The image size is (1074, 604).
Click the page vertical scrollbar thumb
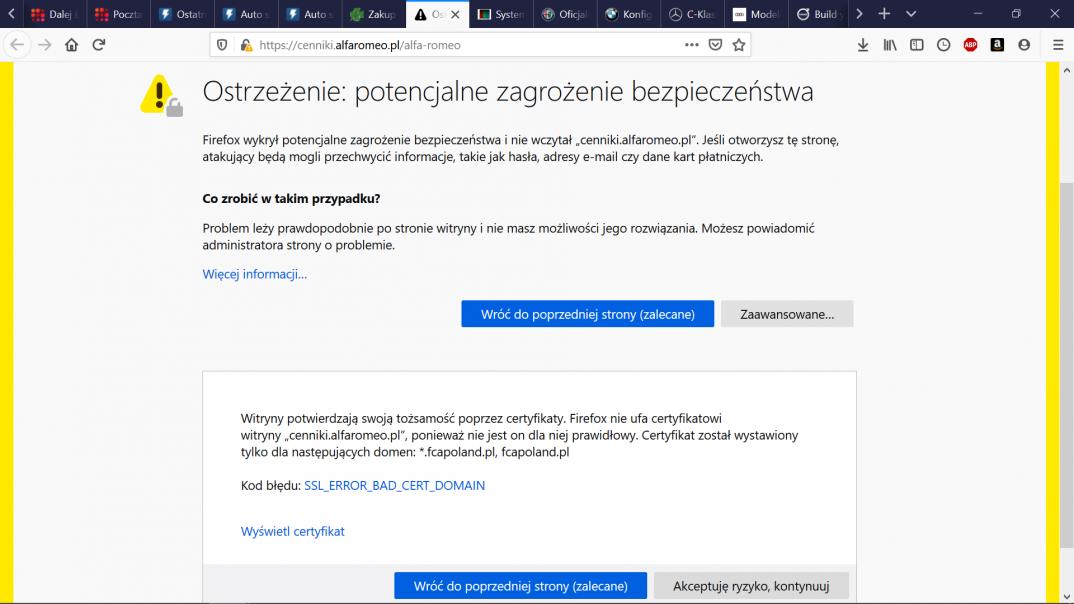click(x=1066, y=365)
